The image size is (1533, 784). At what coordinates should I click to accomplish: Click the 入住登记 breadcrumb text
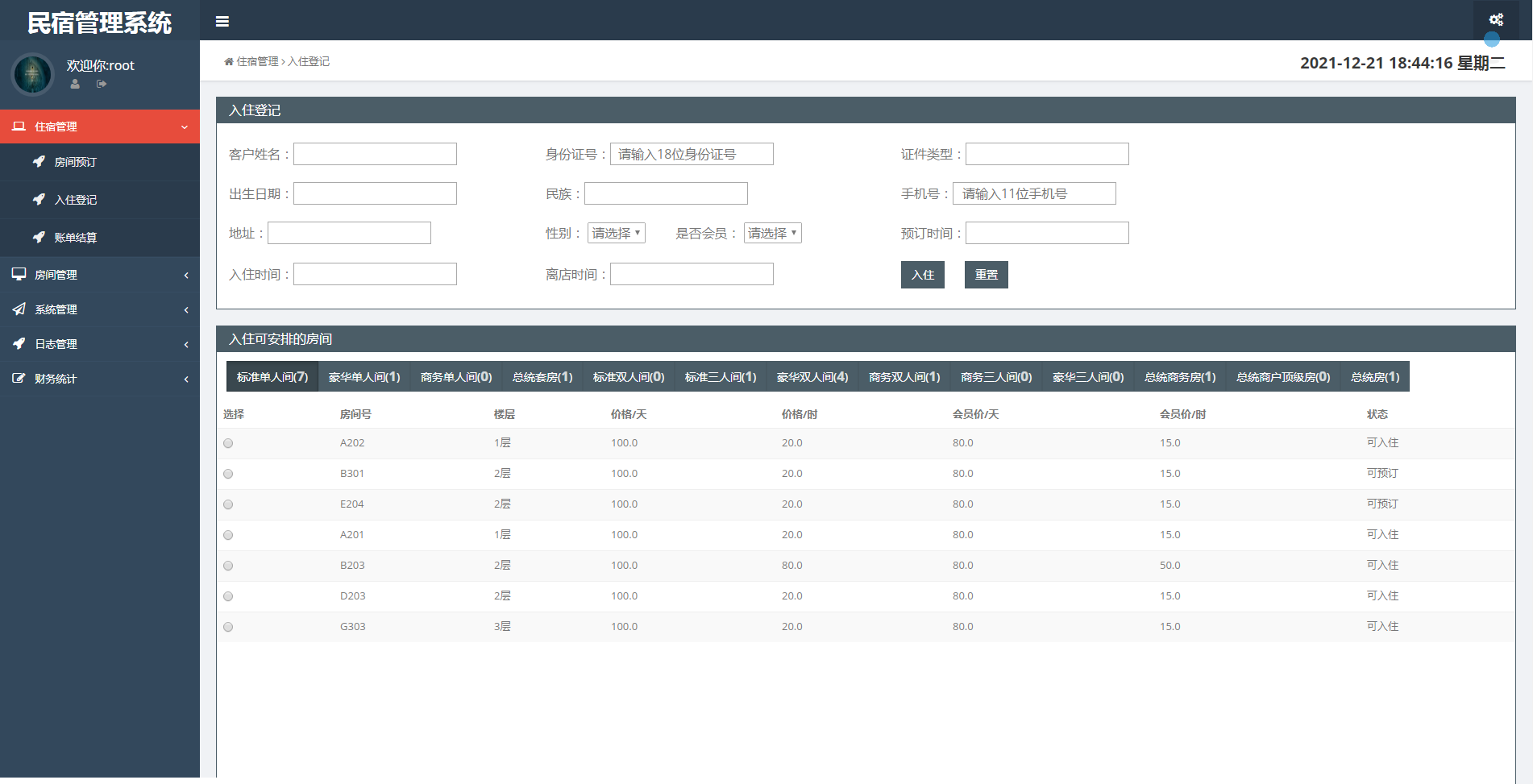[x=309, y=61]
